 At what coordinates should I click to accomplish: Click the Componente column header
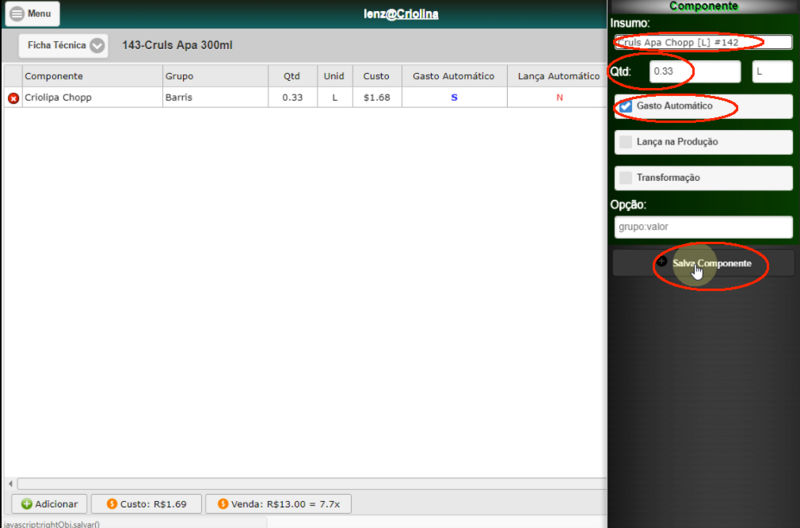coord(92,76)
